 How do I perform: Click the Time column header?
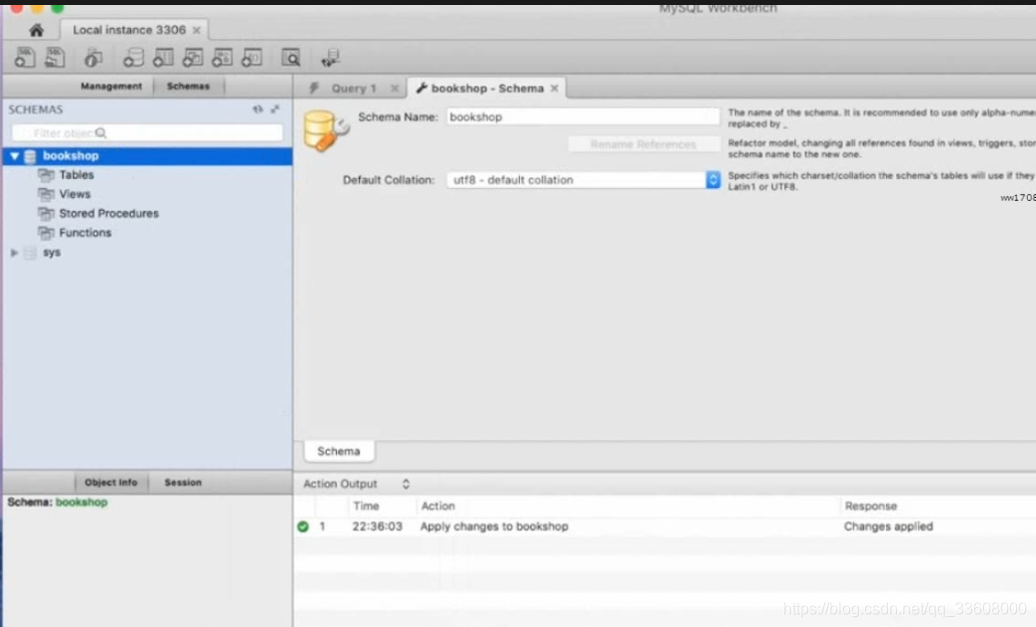click(x=366, y=506)
